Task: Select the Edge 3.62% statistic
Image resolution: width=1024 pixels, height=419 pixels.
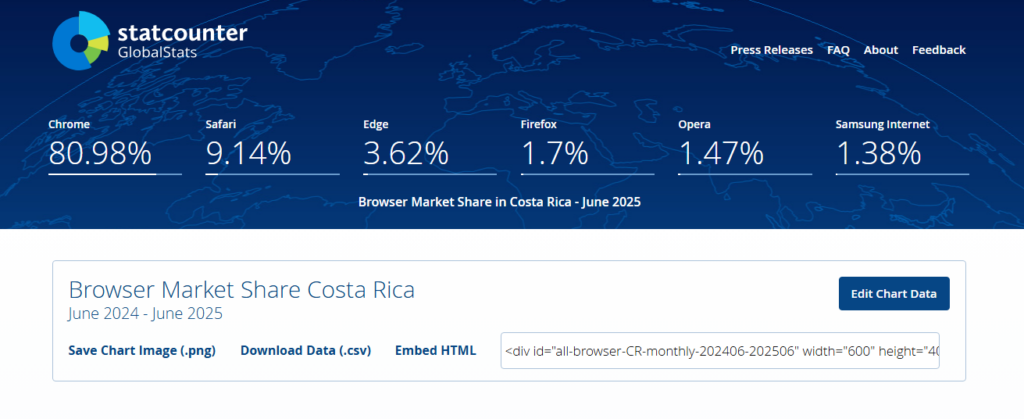Action: point(430,147)
